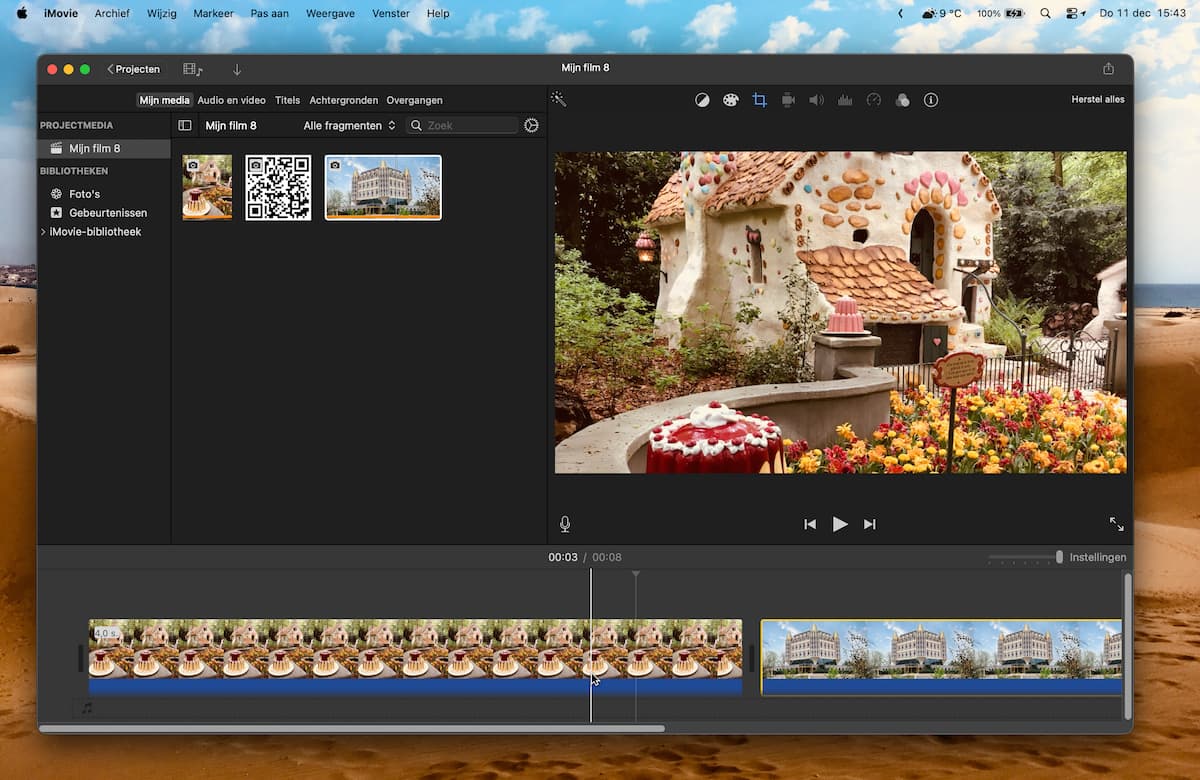
Task: Open the filter gear menu next to Zoek
Action: (x=531, y=125)
